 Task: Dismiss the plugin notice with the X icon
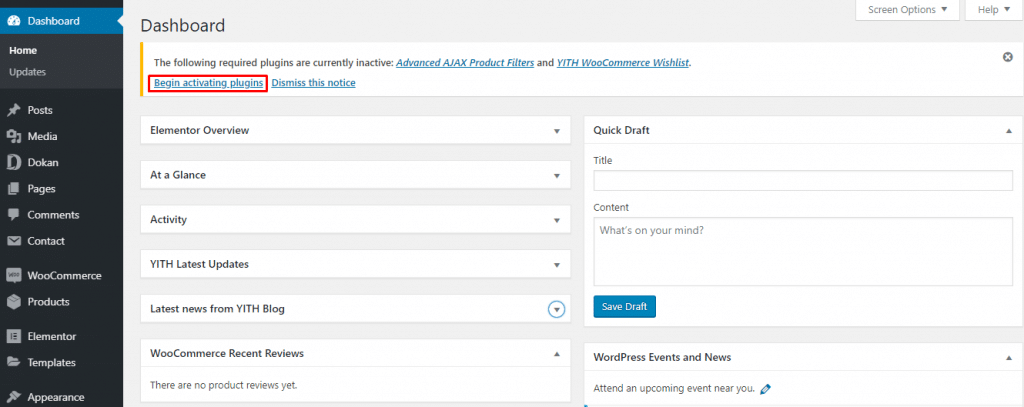pos(1008,57)
